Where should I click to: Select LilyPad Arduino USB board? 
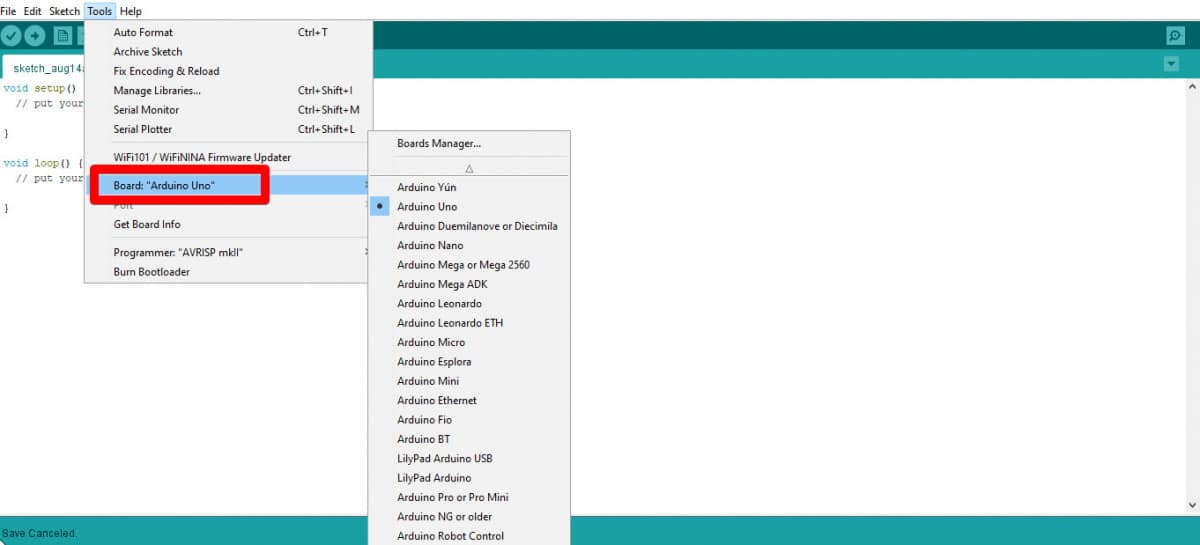pos(469,459)
